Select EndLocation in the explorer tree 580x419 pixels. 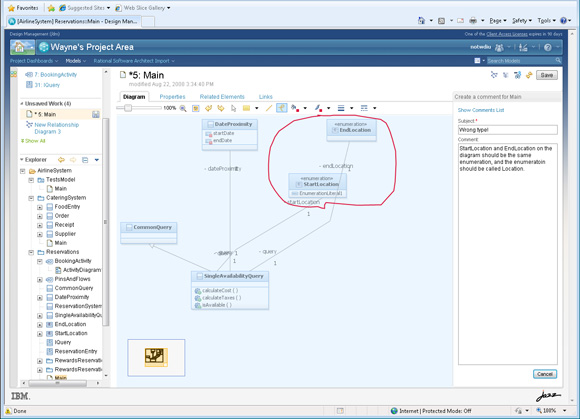point(70,324)
